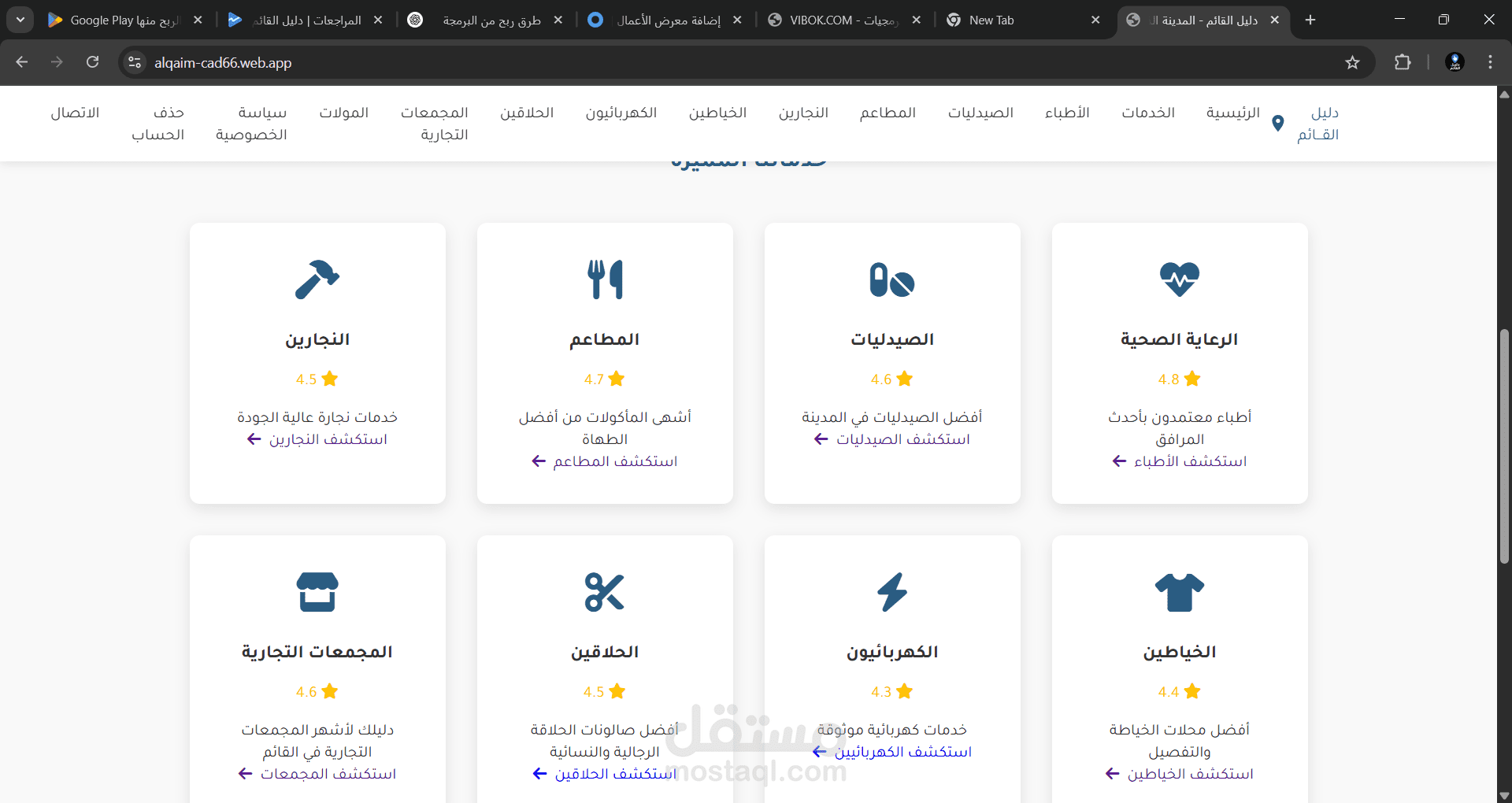Open المطاعم in the navigation bar
This screenshot has height=803, width=1512.
coord(888,113)
